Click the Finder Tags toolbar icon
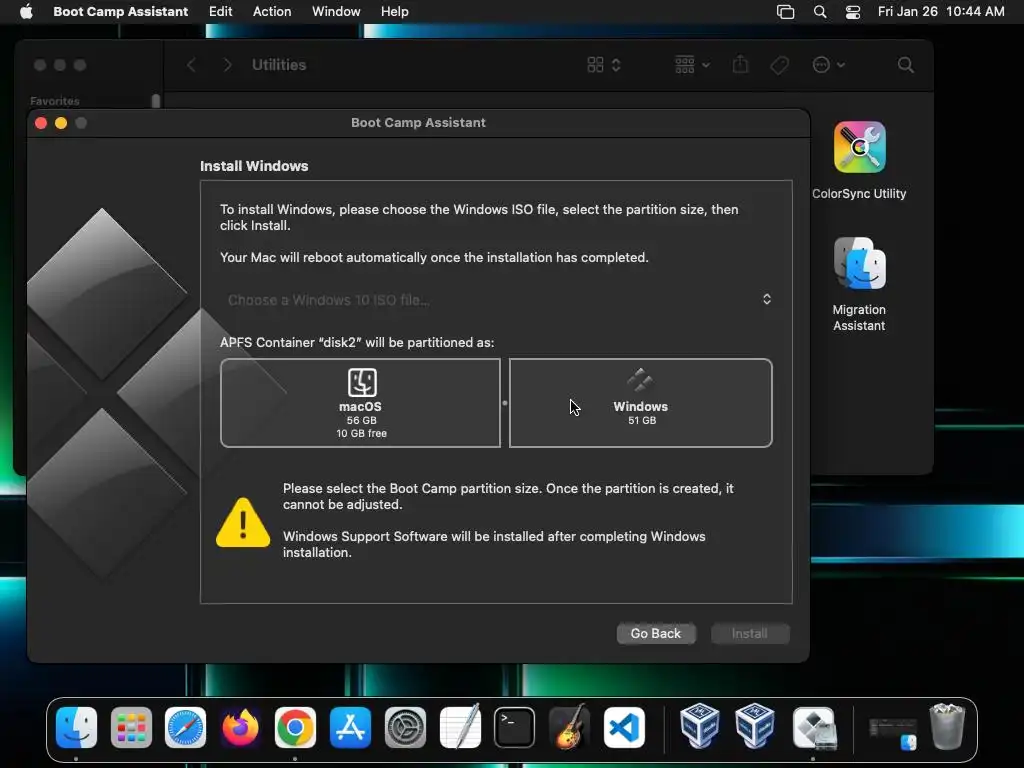The height and width of the screenshot is (768, 1024). (x=779, y=65)
